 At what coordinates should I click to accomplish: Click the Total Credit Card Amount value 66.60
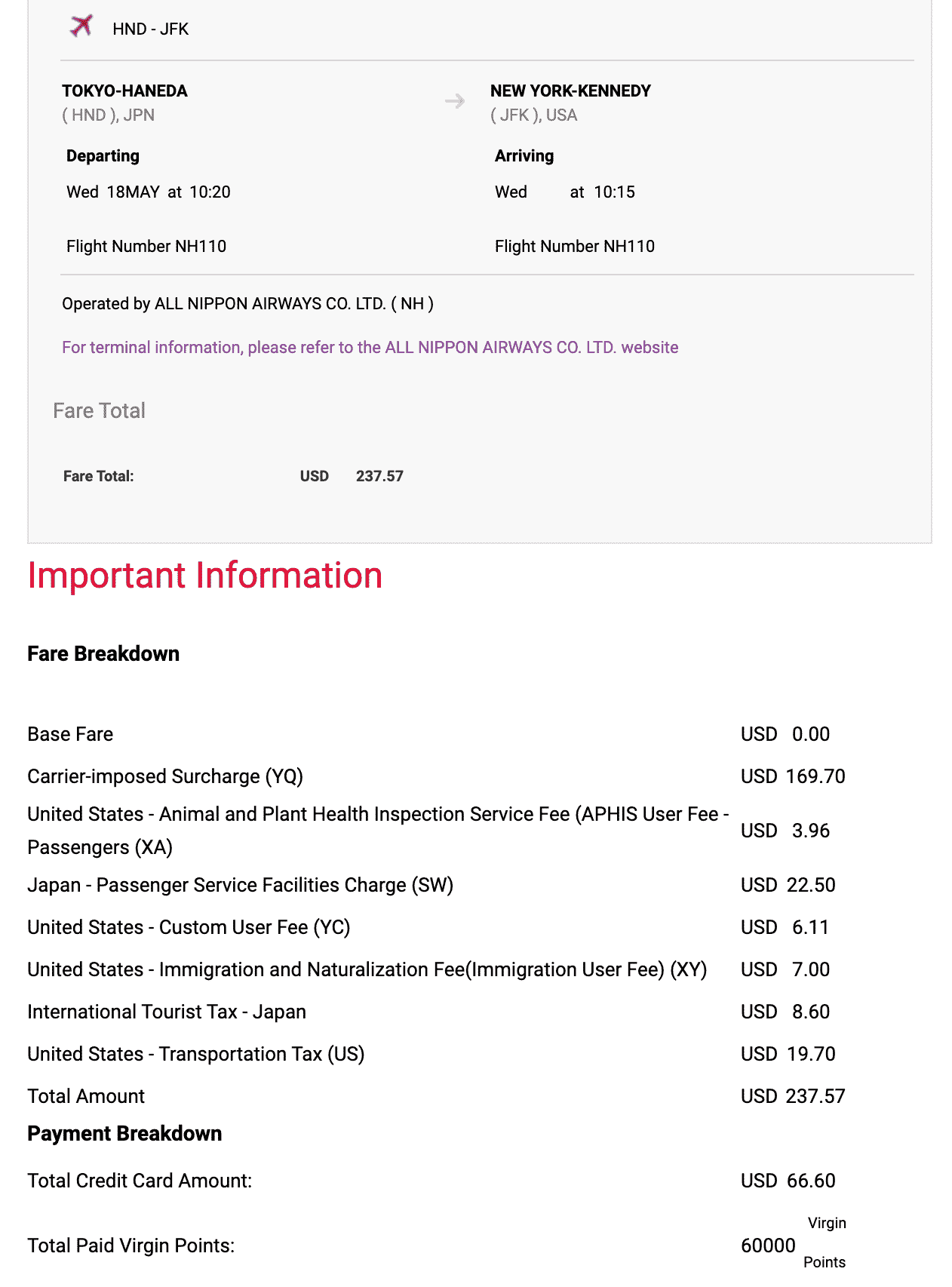point(811,1181)
